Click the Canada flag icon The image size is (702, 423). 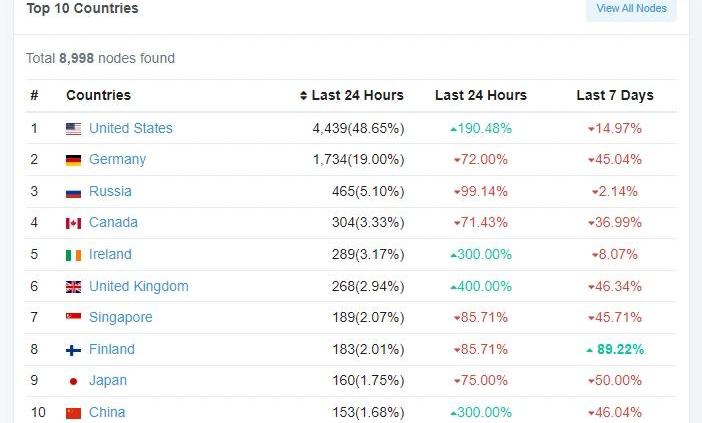[73, 223]
